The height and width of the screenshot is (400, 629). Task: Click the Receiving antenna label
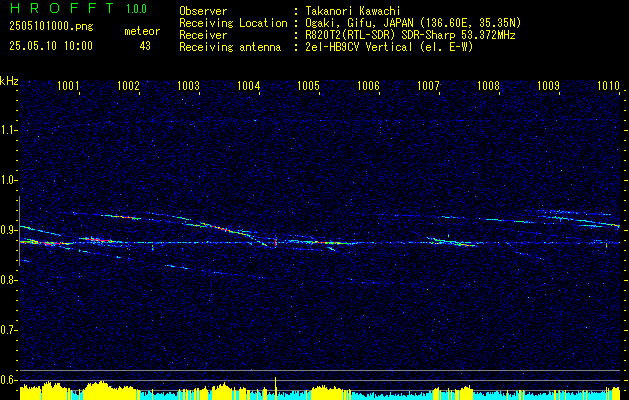pos(230,47)
